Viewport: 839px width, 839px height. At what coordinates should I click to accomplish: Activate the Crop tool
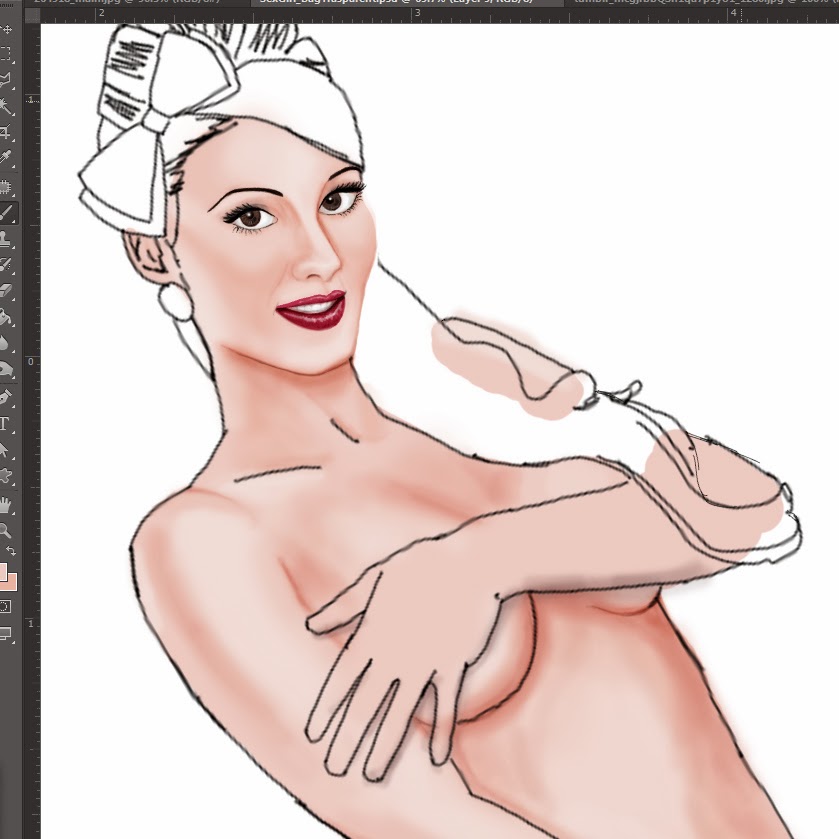[7, 133]
